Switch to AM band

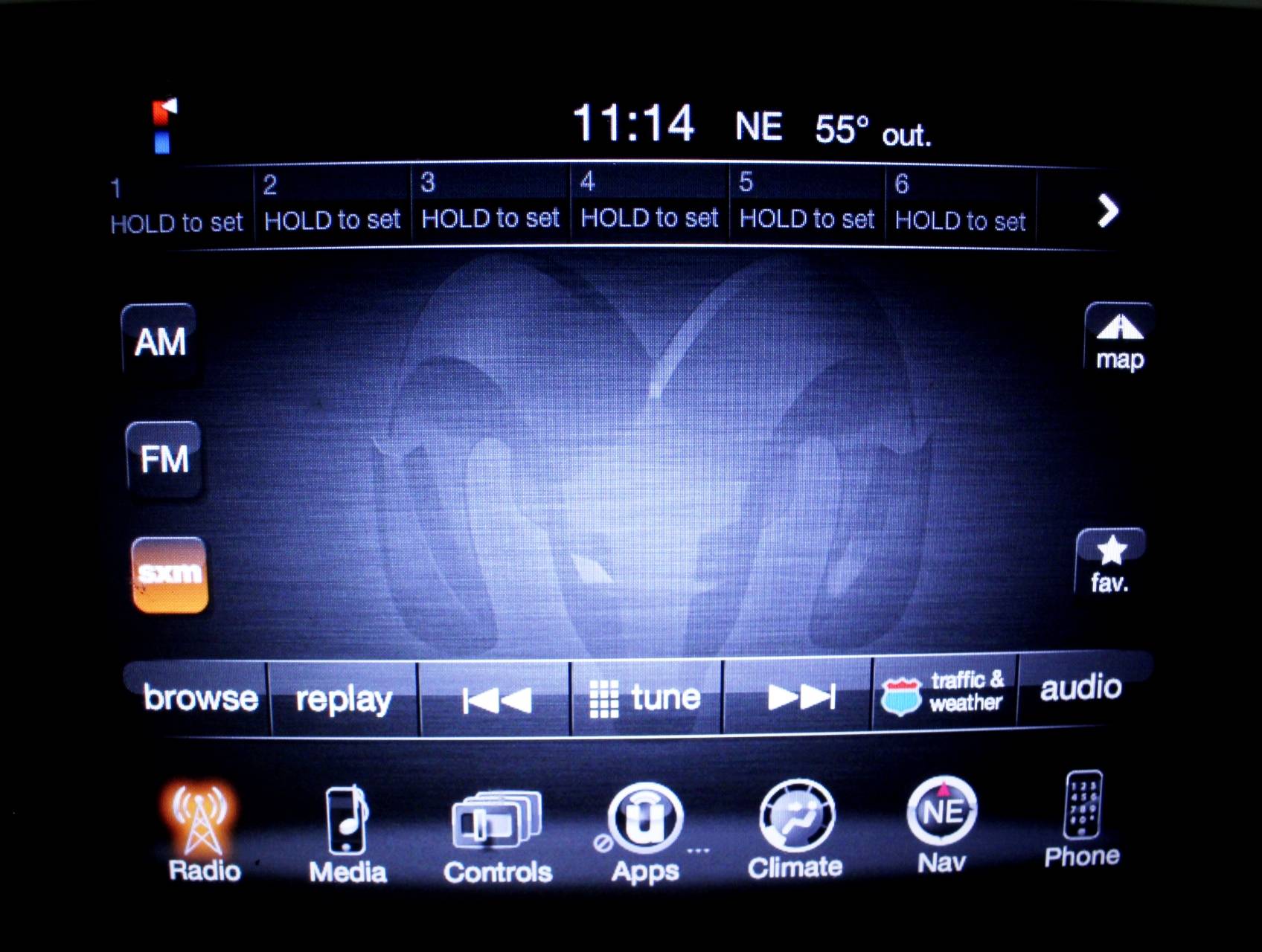click(x=160, y=341)
